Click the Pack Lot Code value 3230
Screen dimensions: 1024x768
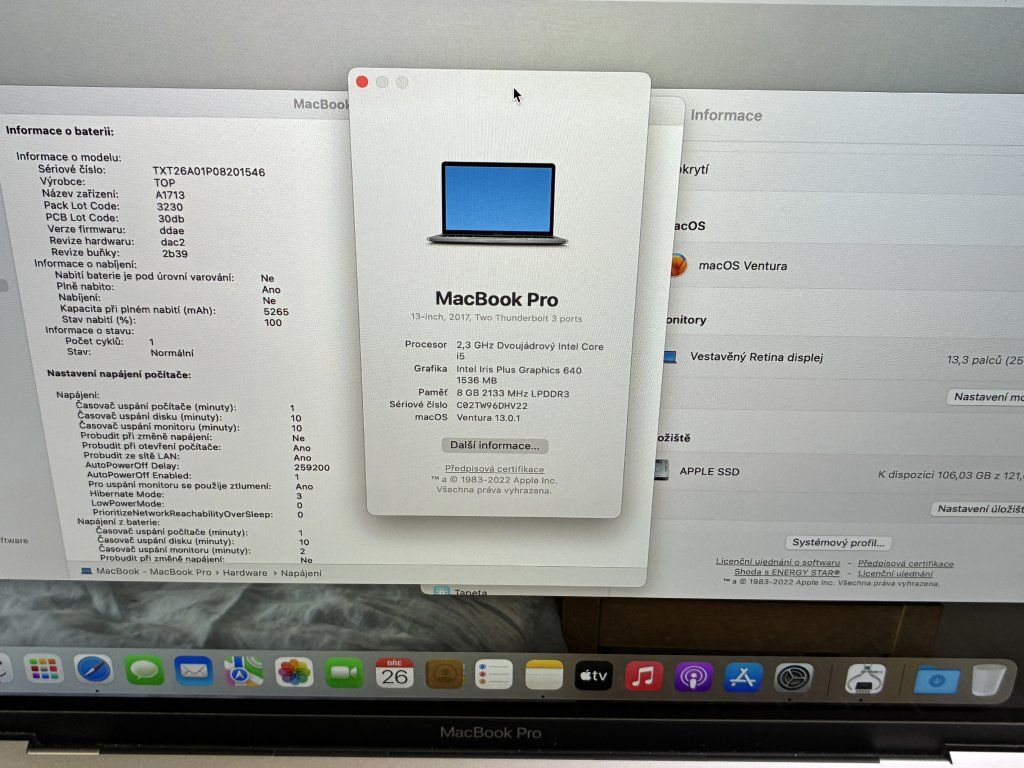[170, 206]
